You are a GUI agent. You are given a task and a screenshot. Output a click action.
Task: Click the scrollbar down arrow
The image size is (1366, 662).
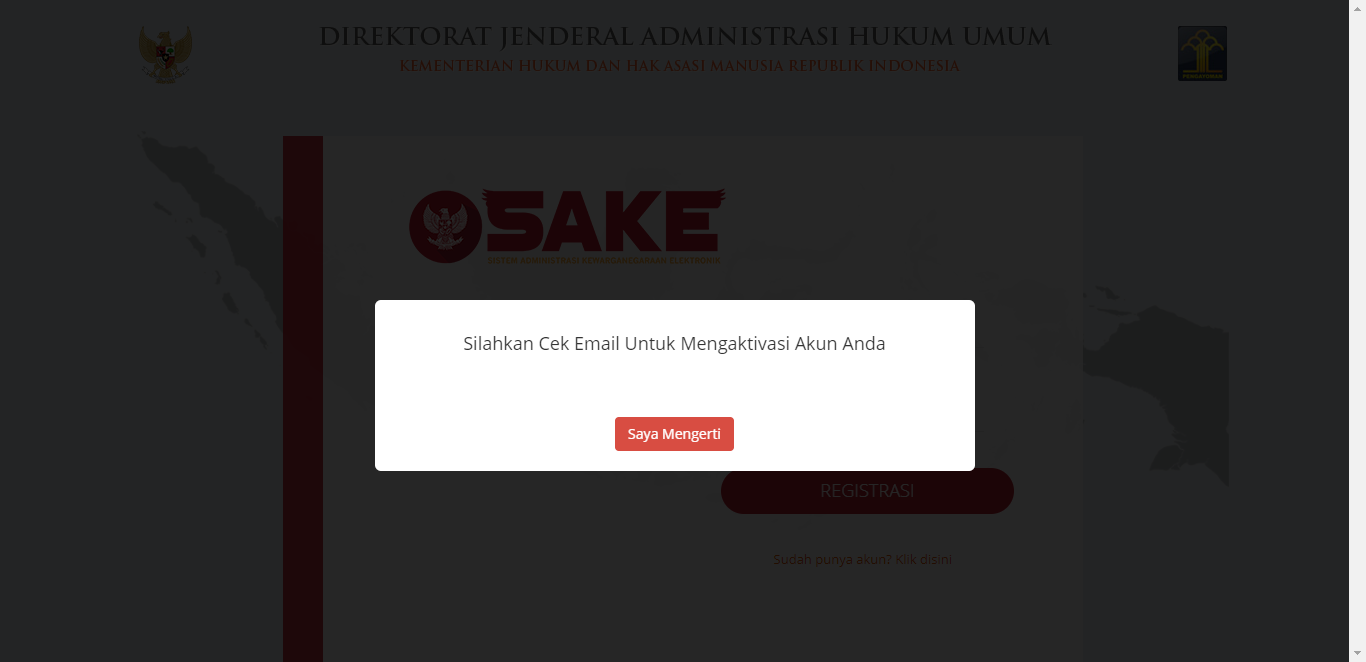tap(1357, 654)
